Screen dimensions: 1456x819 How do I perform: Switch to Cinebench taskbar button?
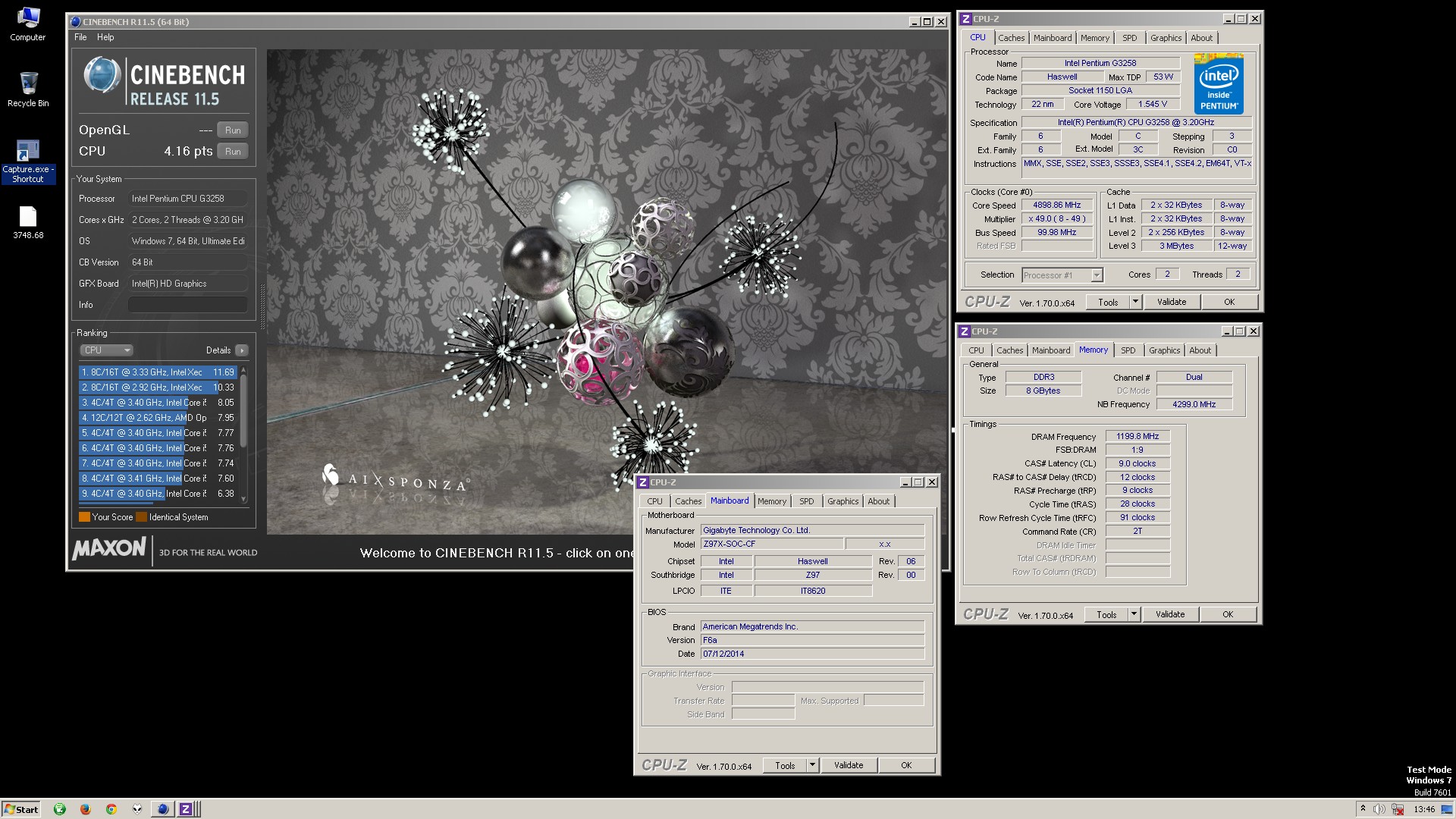(162, 809)
